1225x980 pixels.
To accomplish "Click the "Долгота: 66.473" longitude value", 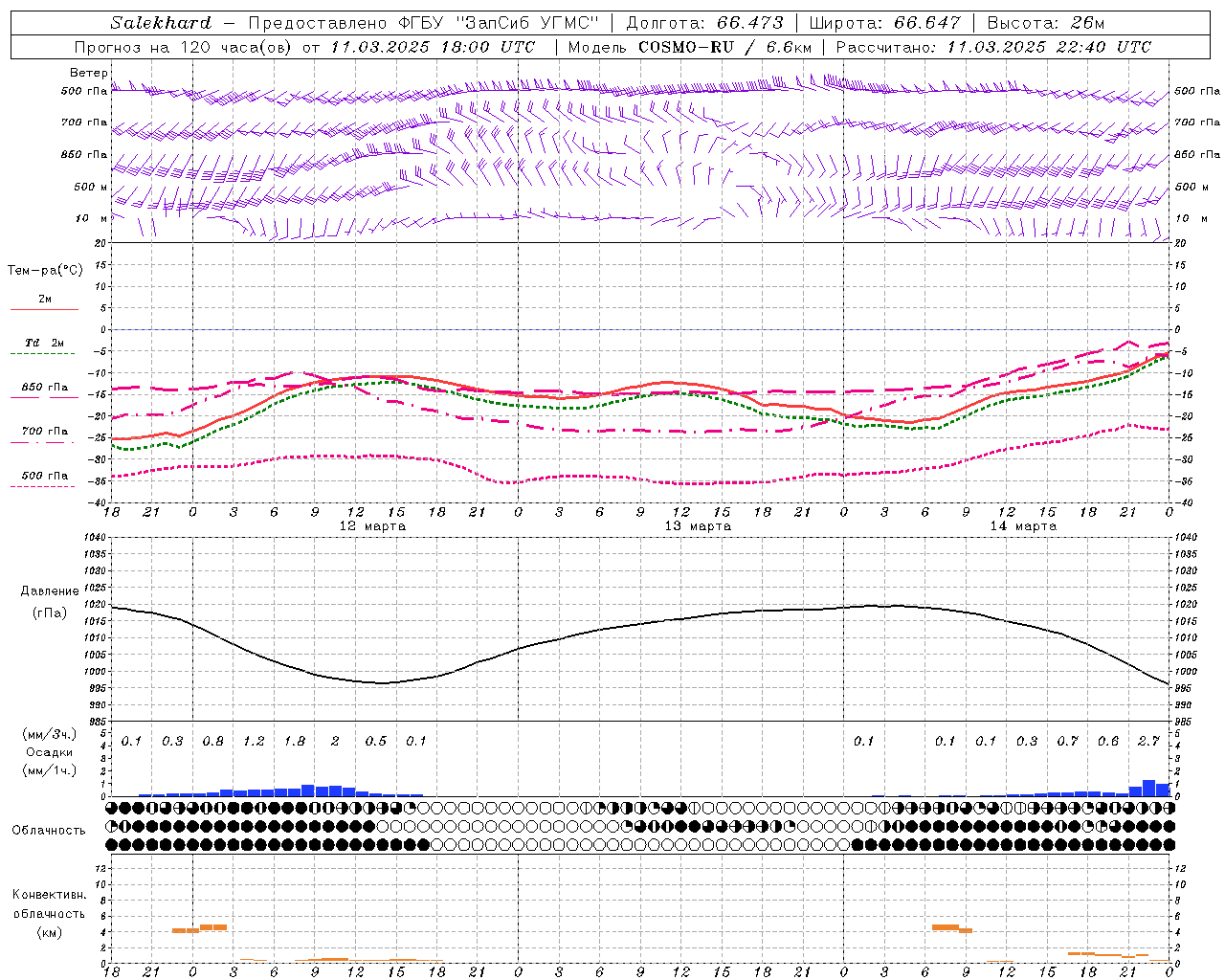I will tap(704, 23).
